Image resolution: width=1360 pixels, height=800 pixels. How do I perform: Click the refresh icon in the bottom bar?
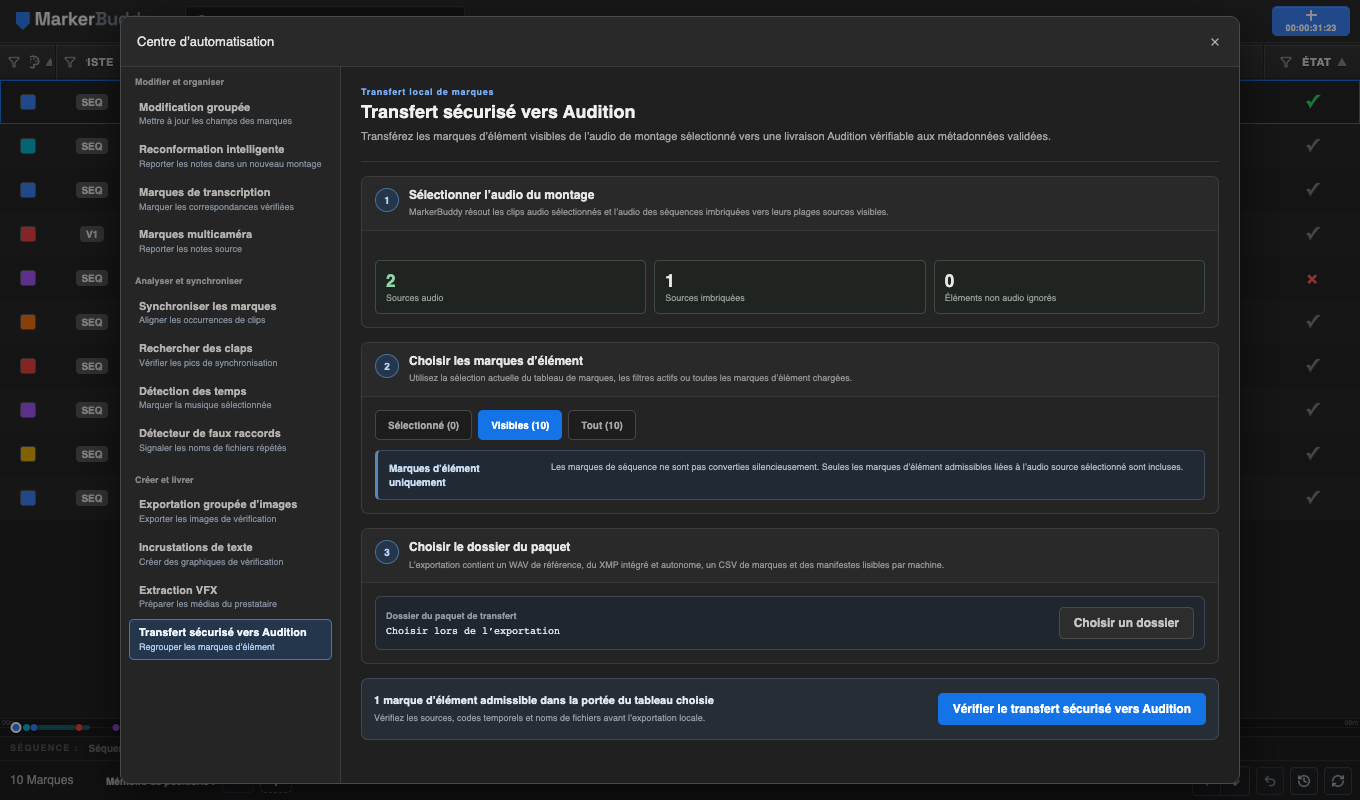click(1337, 781)
